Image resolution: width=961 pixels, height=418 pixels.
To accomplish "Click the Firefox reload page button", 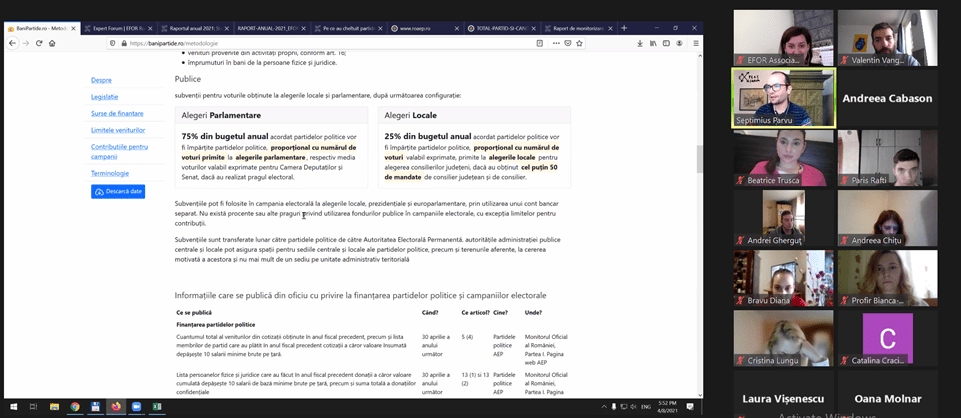I will point(38,43).
